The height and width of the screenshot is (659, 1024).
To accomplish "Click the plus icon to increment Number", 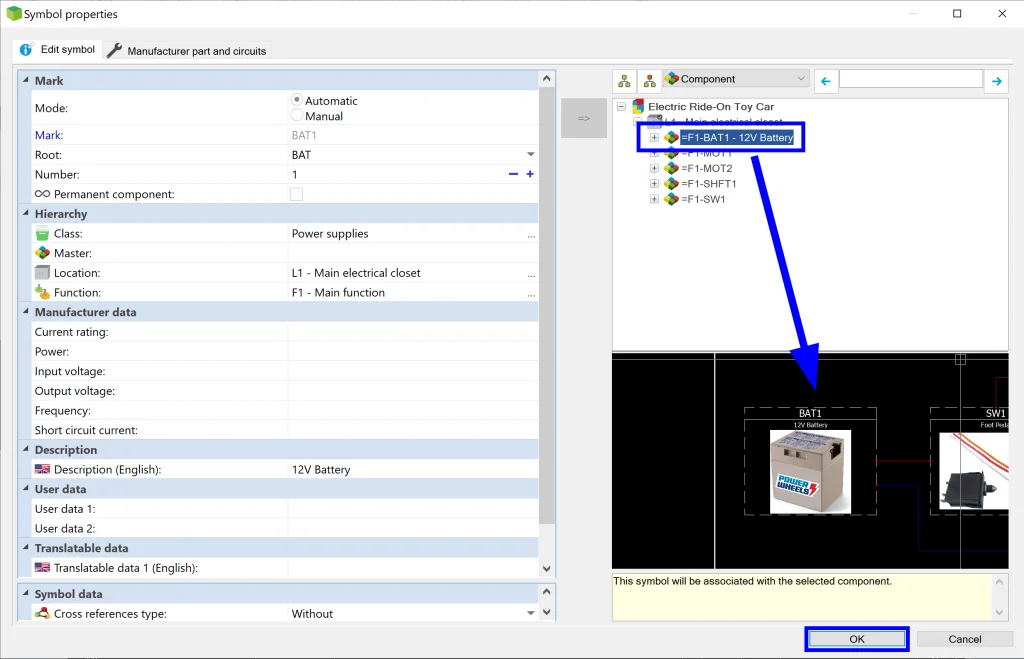I will pos(530,174).
